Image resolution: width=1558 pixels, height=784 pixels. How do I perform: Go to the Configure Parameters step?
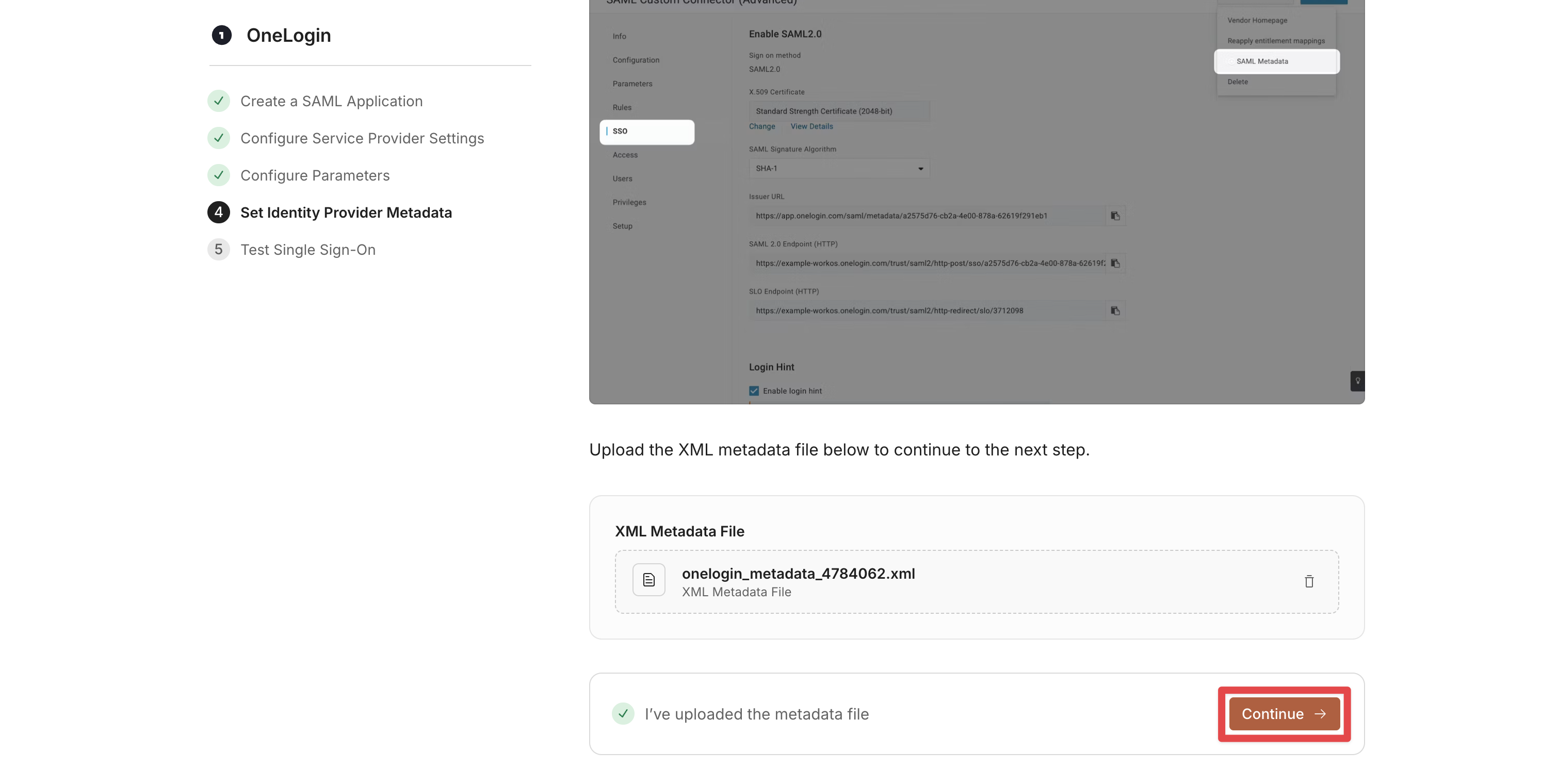coord(315,175)
